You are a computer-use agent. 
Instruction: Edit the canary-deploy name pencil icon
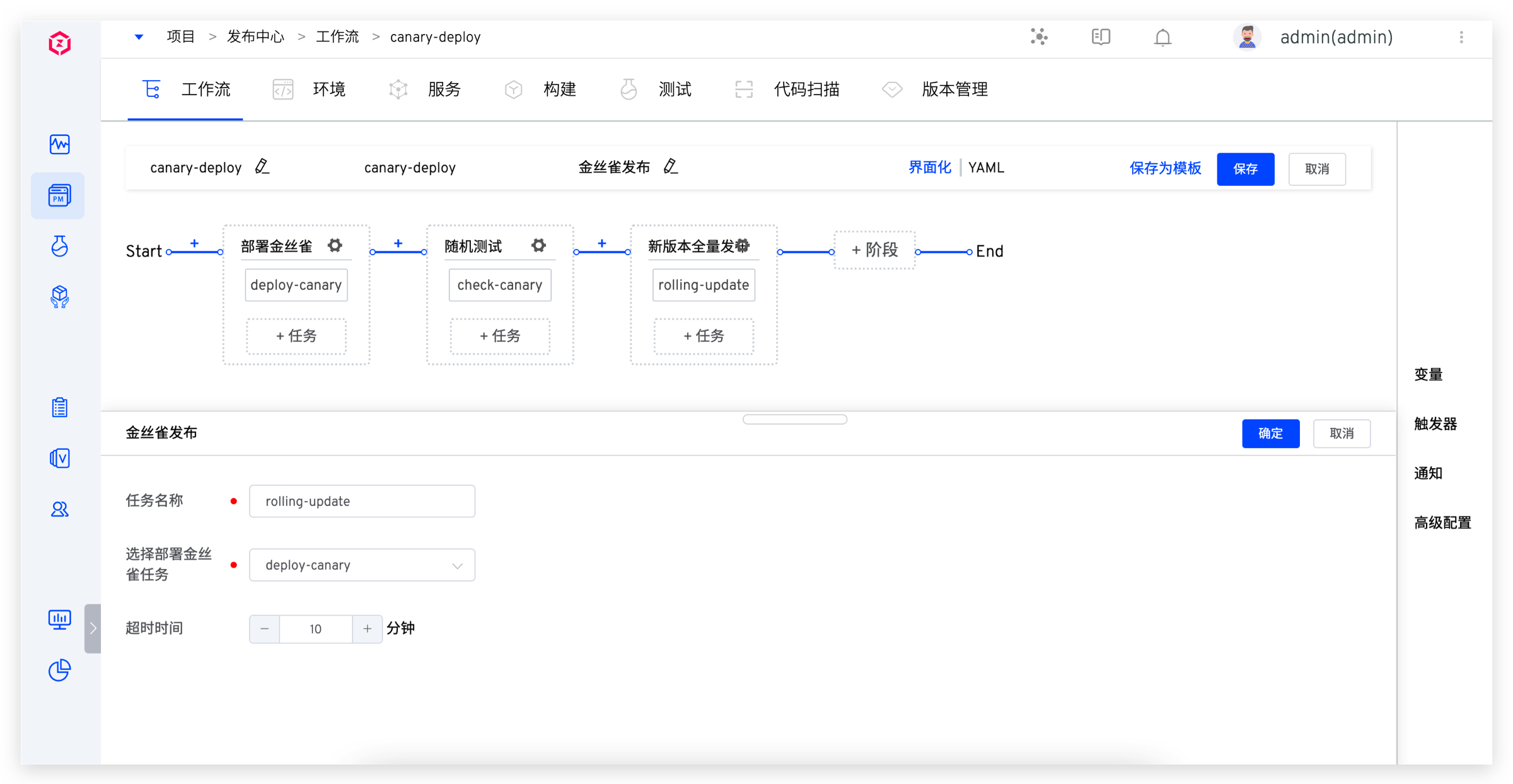[262, 167]
